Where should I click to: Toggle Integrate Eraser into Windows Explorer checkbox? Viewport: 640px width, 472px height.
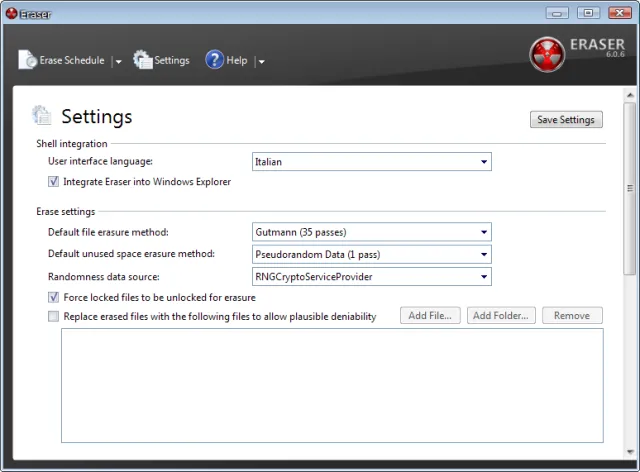pyautogui.click(x=53, y=181)
